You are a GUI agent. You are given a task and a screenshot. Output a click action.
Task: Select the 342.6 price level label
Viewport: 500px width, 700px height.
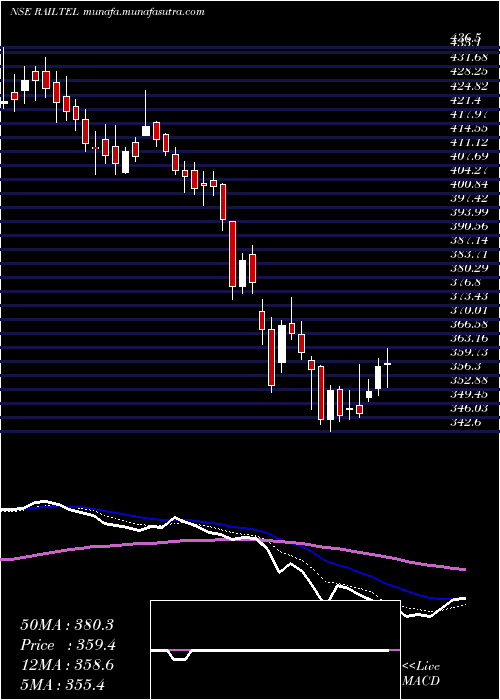click(x=468, y=422)
